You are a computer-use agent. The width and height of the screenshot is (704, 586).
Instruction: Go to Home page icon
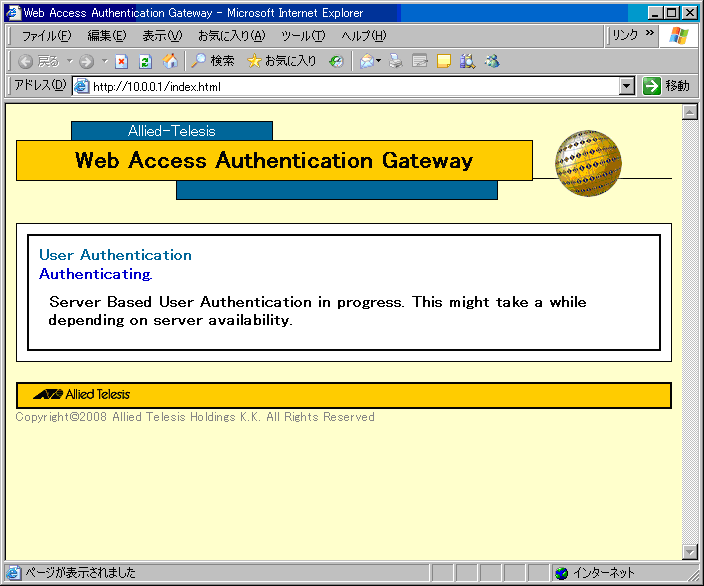click(170, 61)
